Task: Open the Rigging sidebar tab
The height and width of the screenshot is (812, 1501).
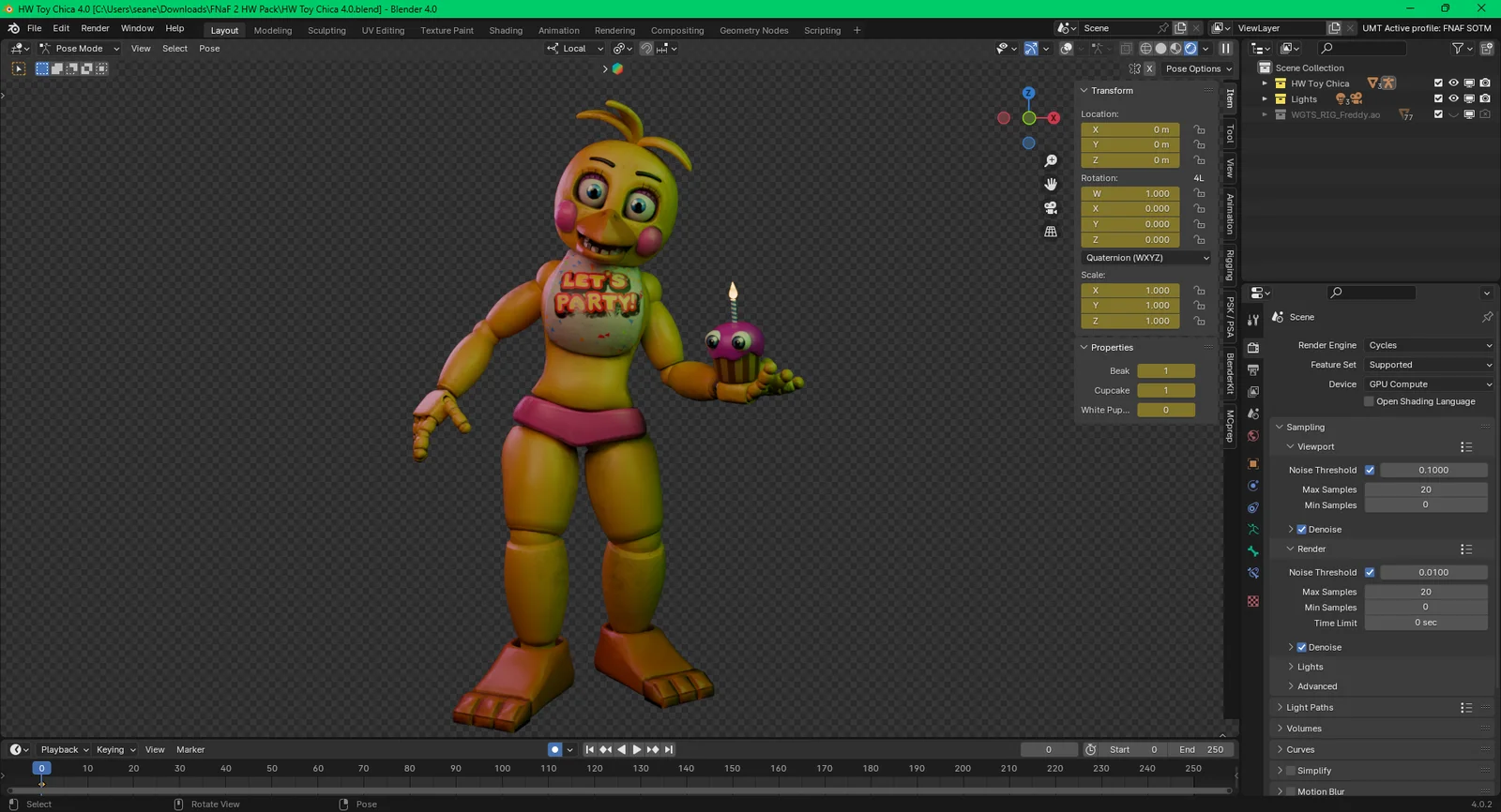Action: point(1230,265)
